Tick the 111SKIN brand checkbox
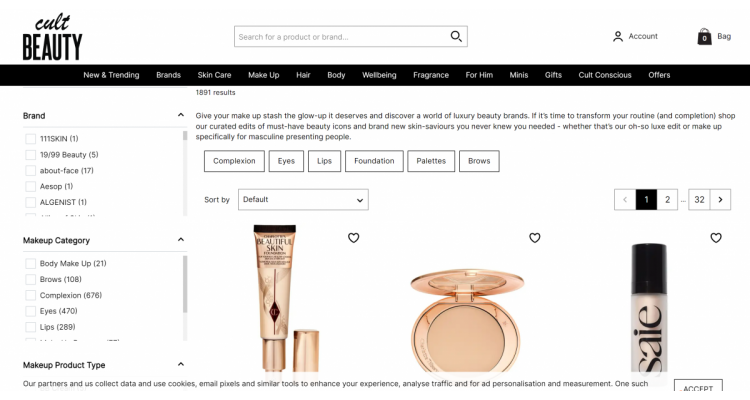The width and height of the screenshot is (750, 400). pos(31,139)
